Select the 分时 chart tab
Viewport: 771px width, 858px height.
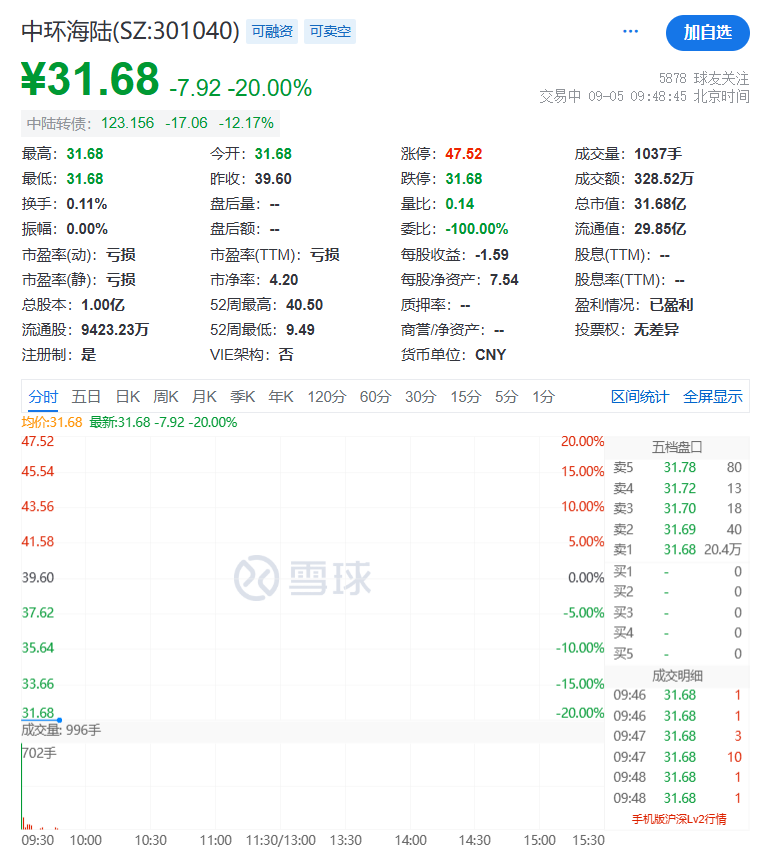(x=43, y=397)
